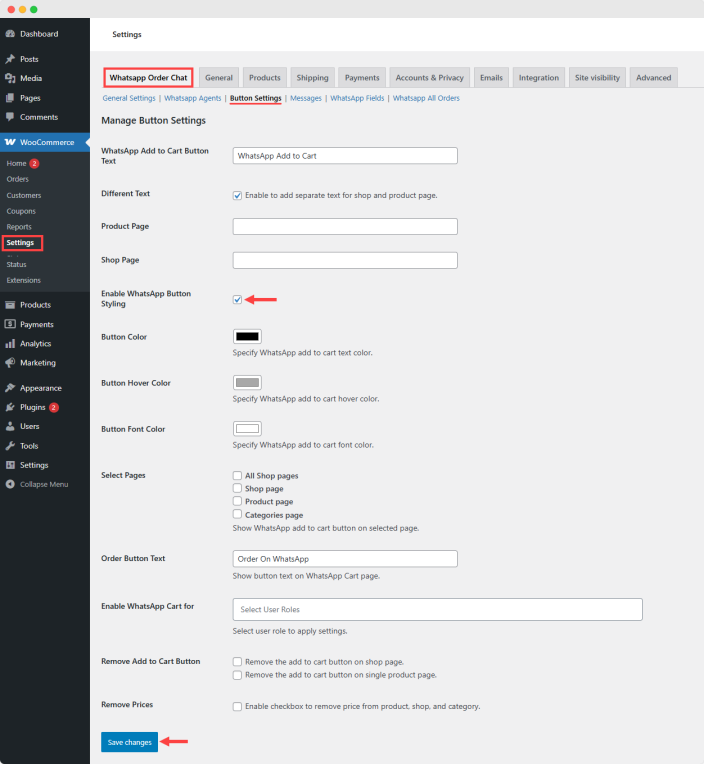Click the Tools wrench icon
Screen dimensions: 704x764
click(x=10, y=446)
